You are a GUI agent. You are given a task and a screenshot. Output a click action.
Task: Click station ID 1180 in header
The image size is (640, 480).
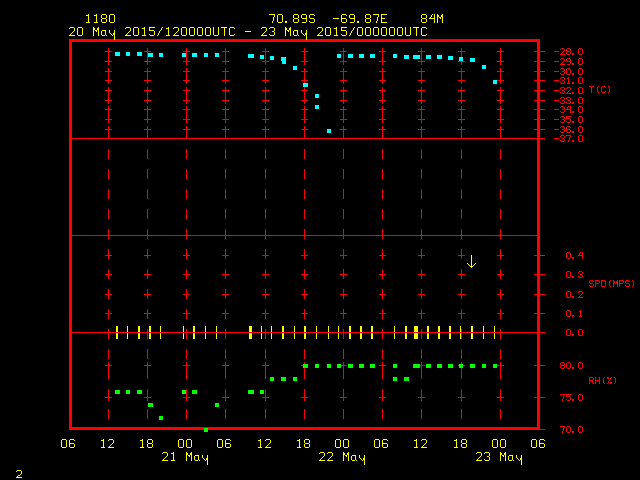click(x=99, y=19)
